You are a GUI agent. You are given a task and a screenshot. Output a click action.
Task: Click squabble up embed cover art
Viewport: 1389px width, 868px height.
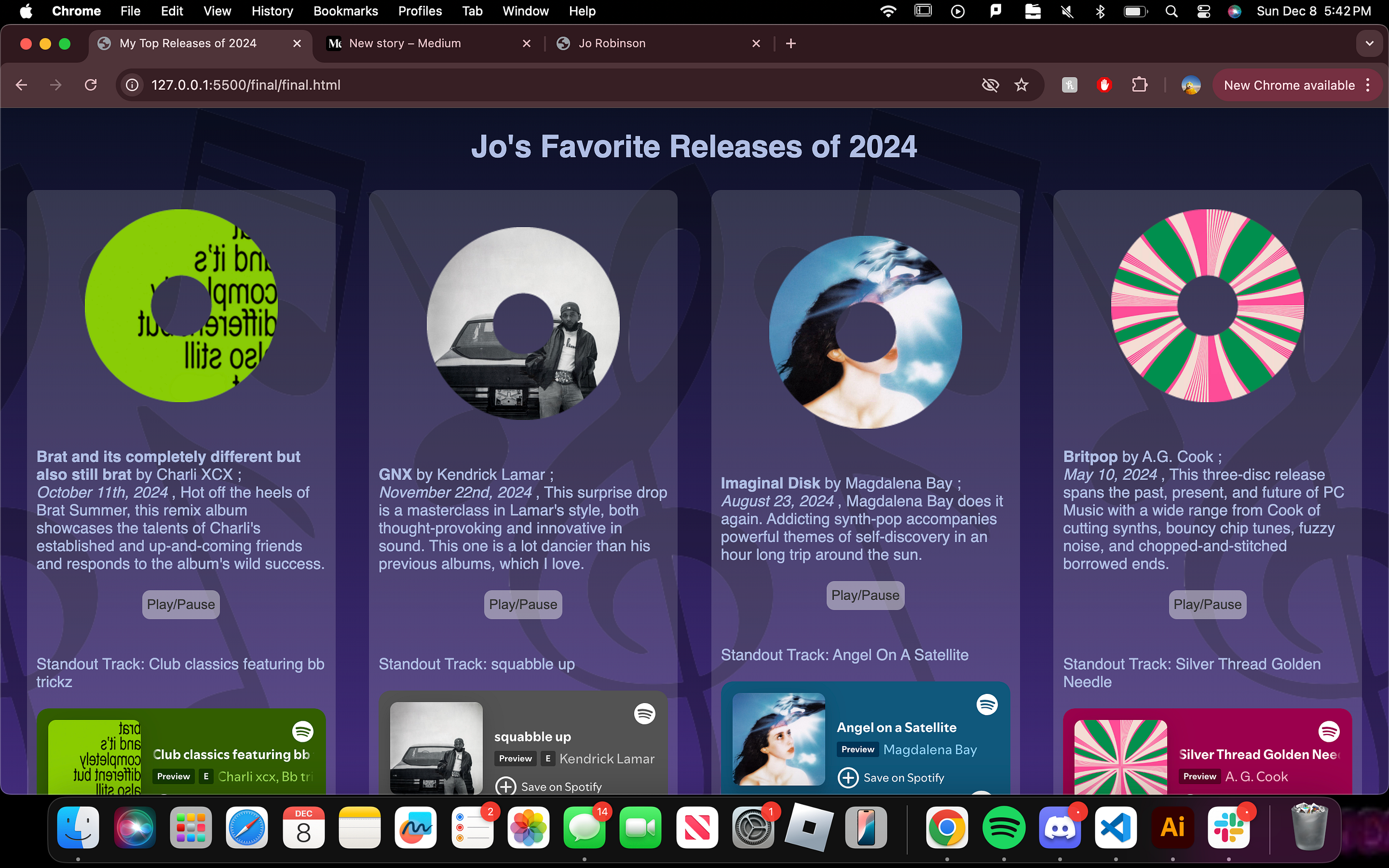click(436, 747)
